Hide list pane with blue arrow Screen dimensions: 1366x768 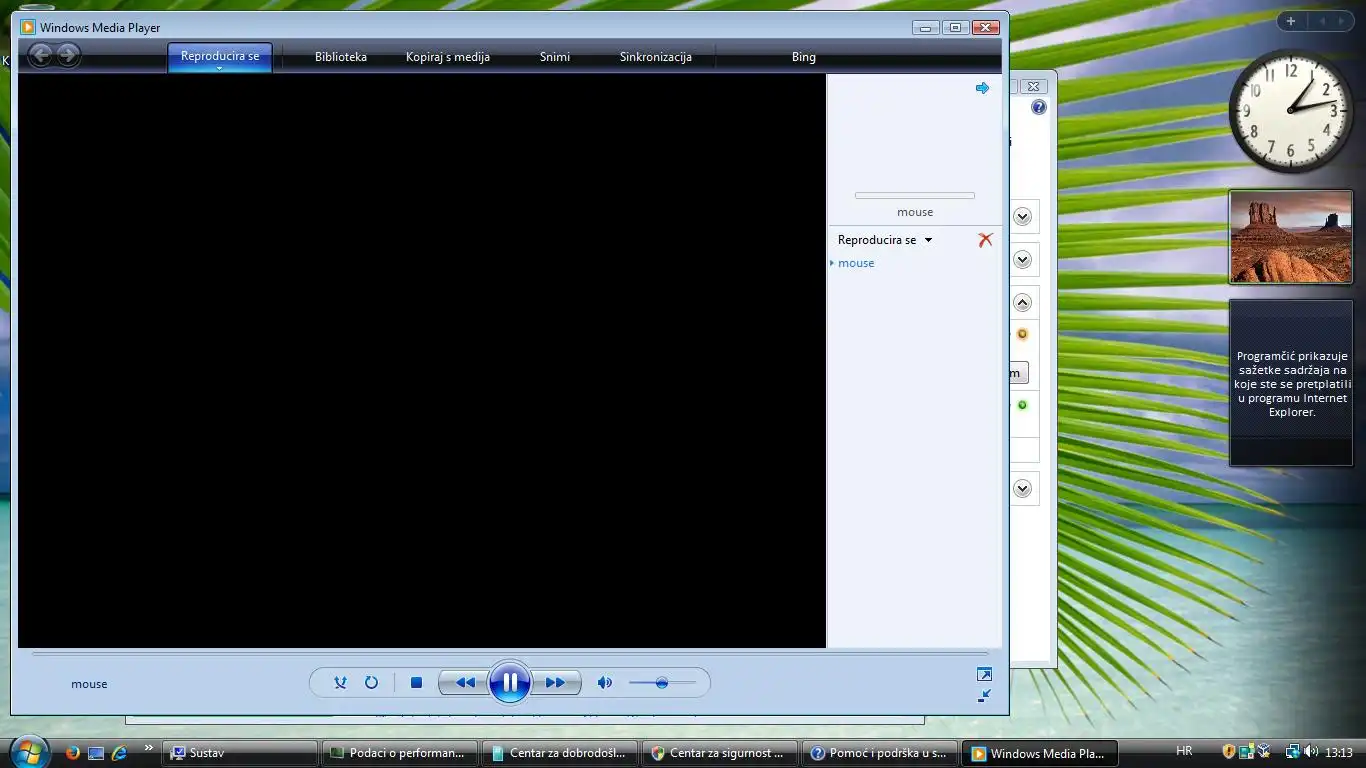click(982, 88)
